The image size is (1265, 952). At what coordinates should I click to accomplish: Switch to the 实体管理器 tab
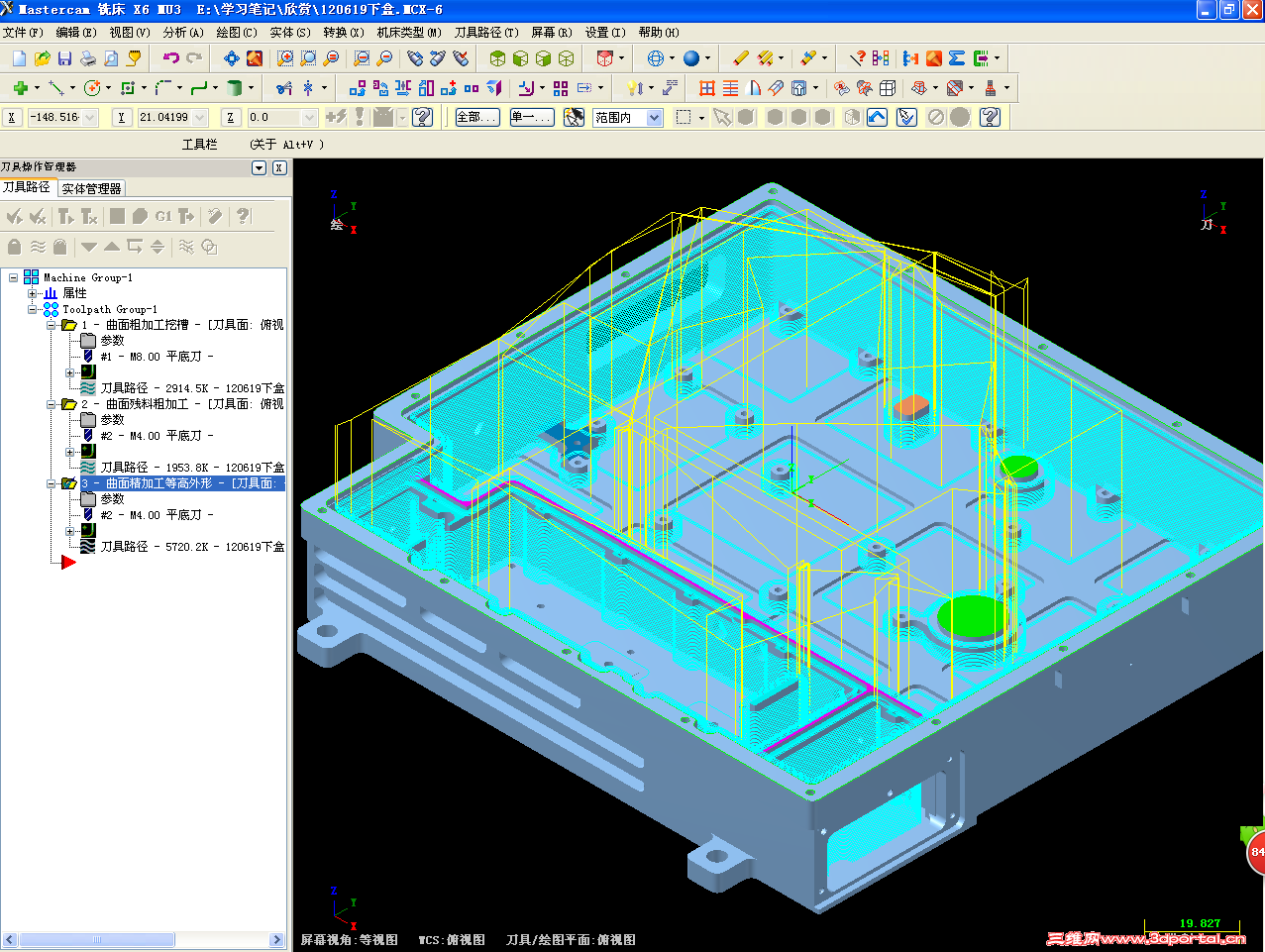[91, 188]
